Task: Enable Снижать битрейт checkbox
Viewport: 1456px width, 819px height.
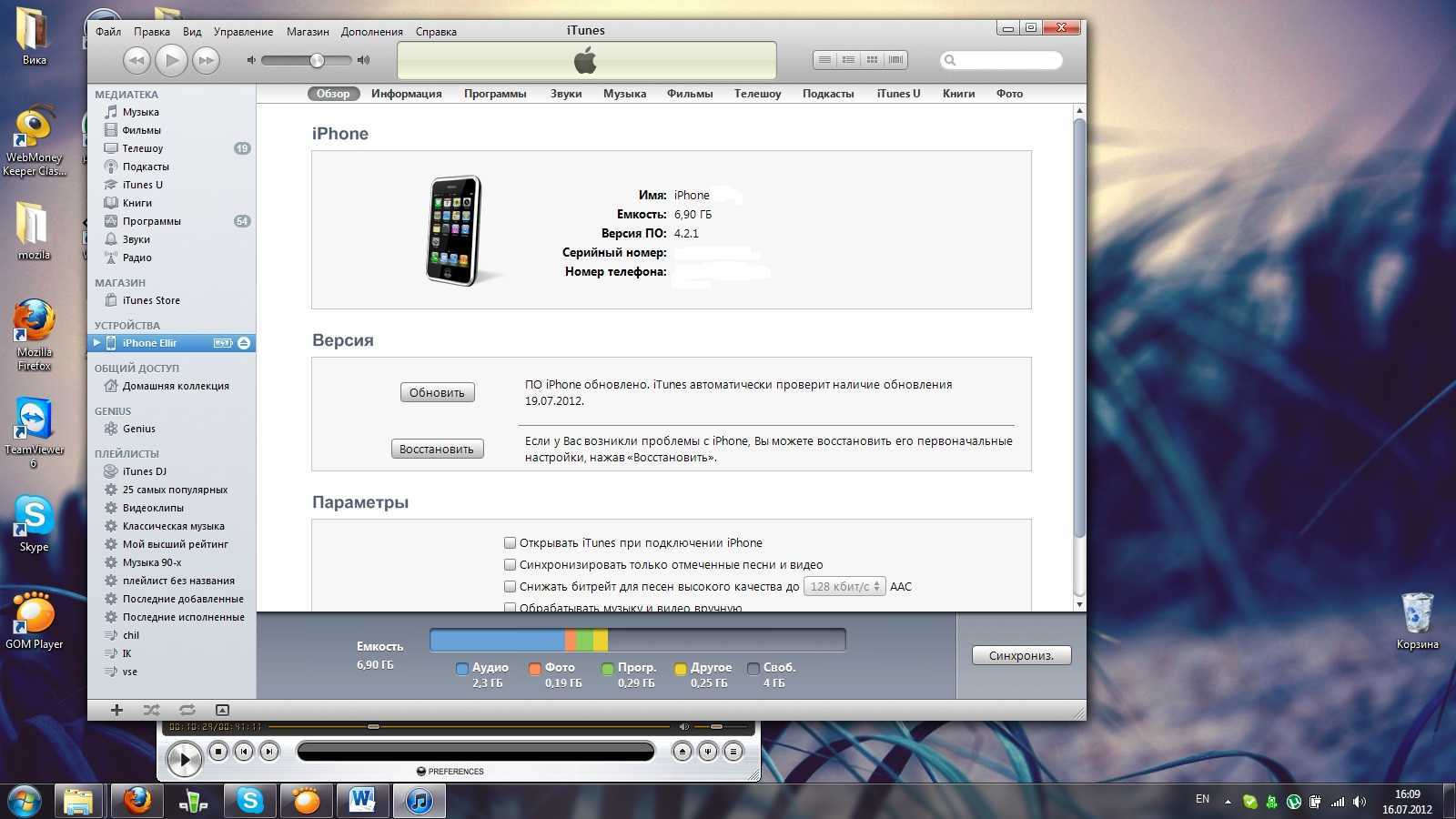Action: click(510, 587)
